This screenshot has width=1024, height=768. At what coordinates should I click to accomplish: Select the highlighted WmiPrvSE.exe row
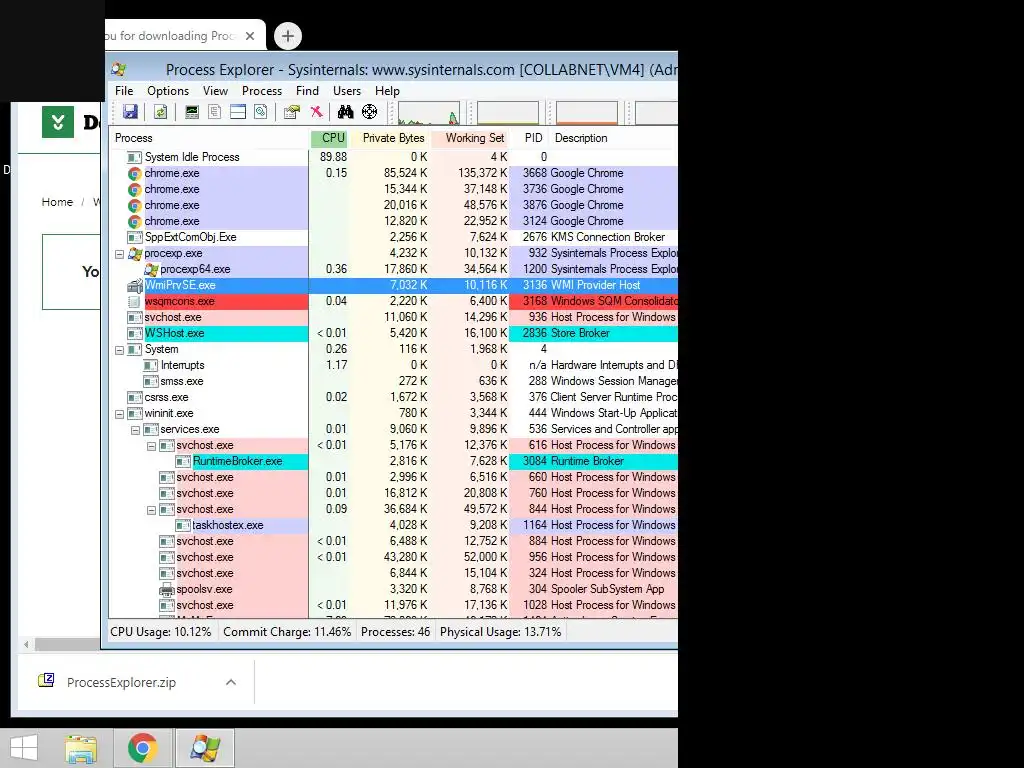394,285
